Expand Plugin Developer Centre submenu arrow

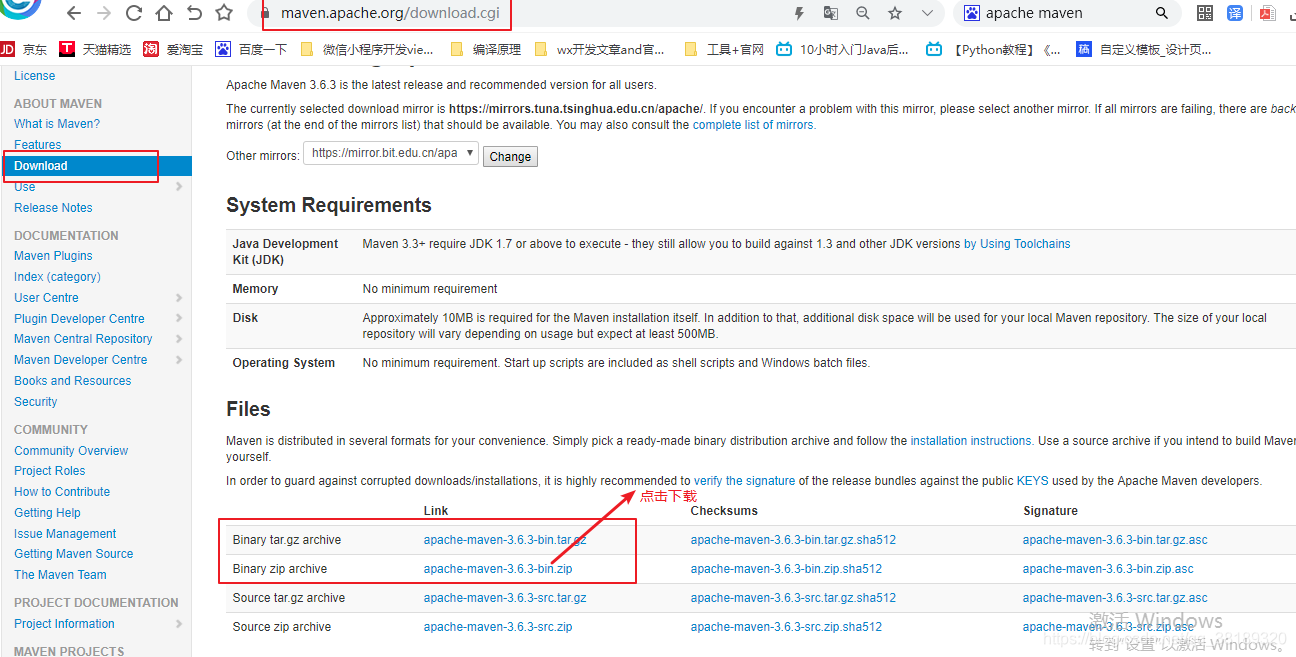179,319
